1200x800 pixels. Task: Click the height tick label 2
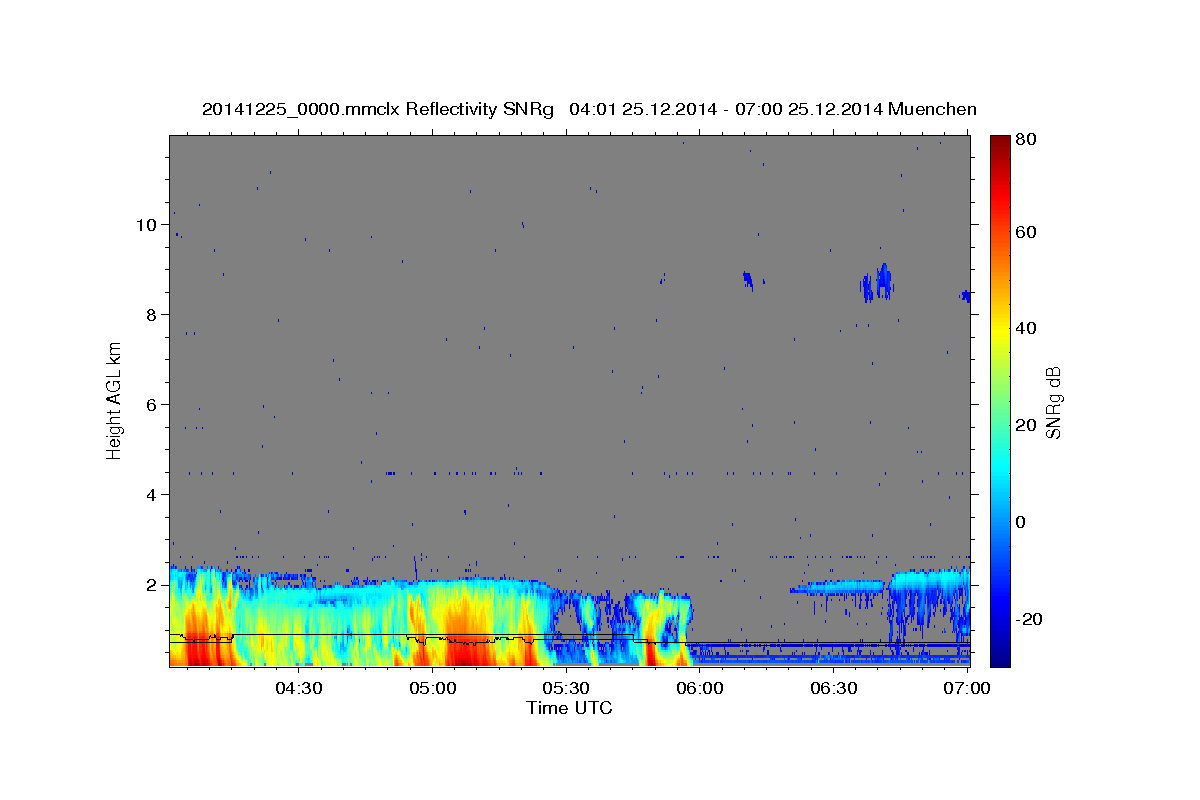[151, 585]
